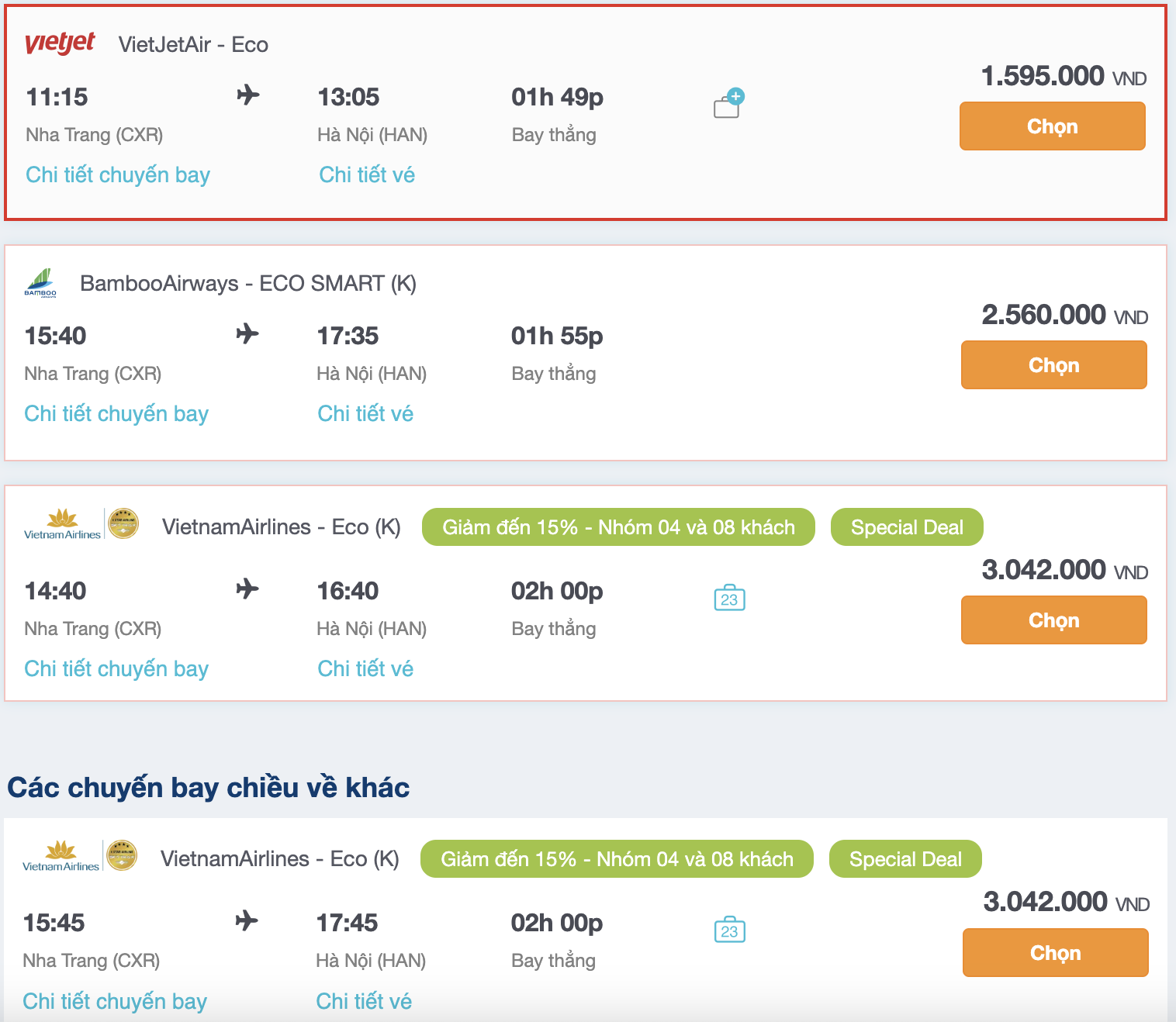The image size is (1176, 1022).
Task: Open Chi tiết vé for the BambooAirways flight
Action: tap(365, 413)
